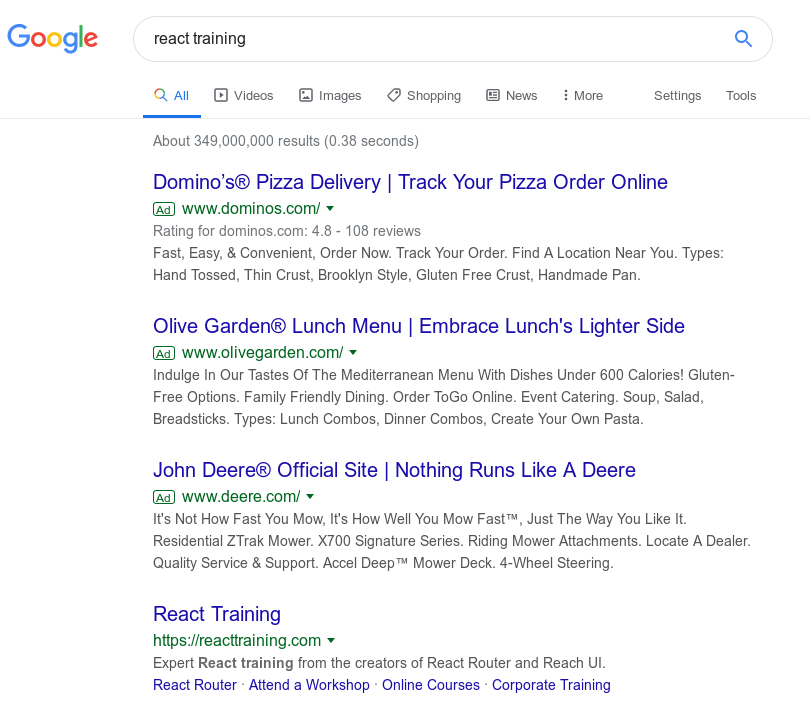Viewport: 810px width, 714px height.
Task: Click the Online Courses sitelink
Action: (431, 685)
